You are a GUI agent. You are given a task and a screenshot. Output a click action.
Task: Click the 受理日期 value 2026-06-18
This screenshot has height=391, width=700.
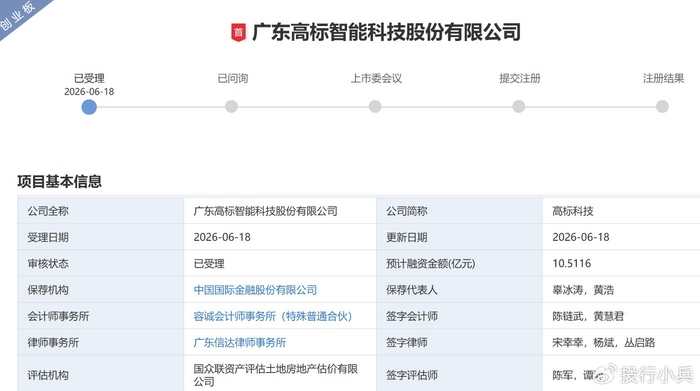click(222, 237)
